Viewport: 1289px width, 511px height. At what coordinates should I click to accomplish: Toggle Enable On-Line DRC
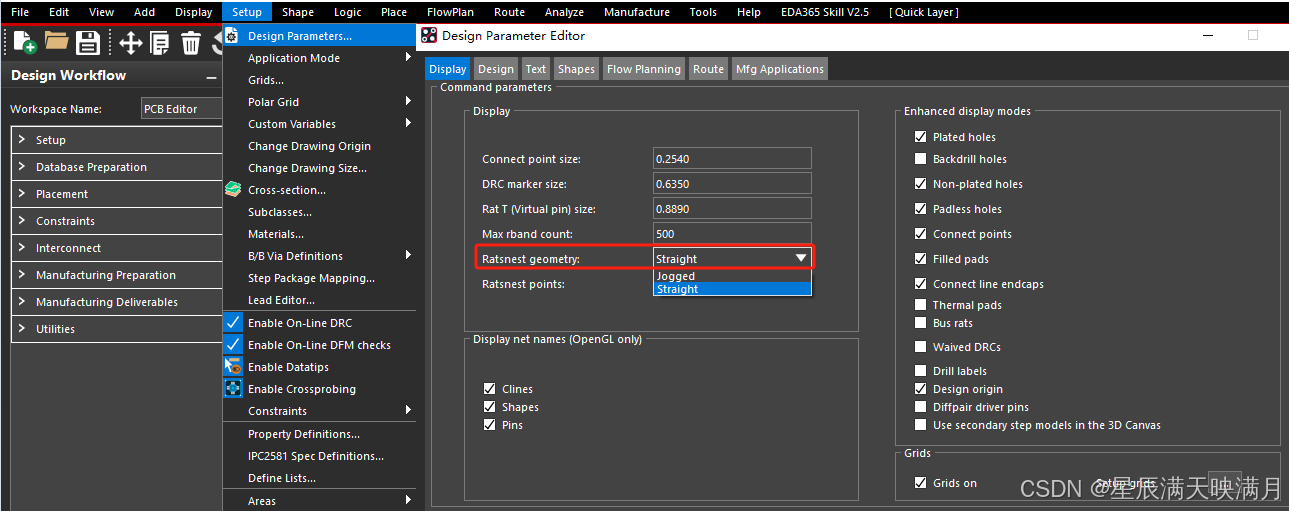click(233, 323)
